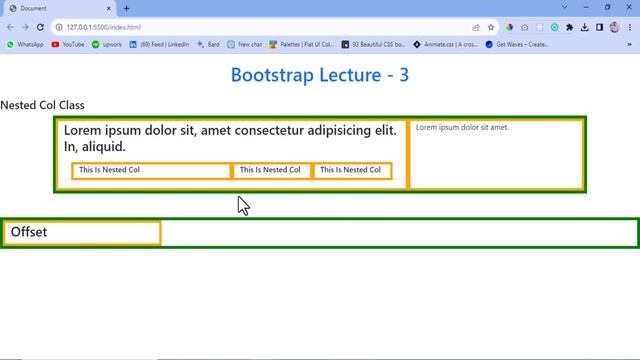The height and width of the screenshot is (360, 640).
Task: Click the house-shaped extension icon
Action: click(524, 27)
